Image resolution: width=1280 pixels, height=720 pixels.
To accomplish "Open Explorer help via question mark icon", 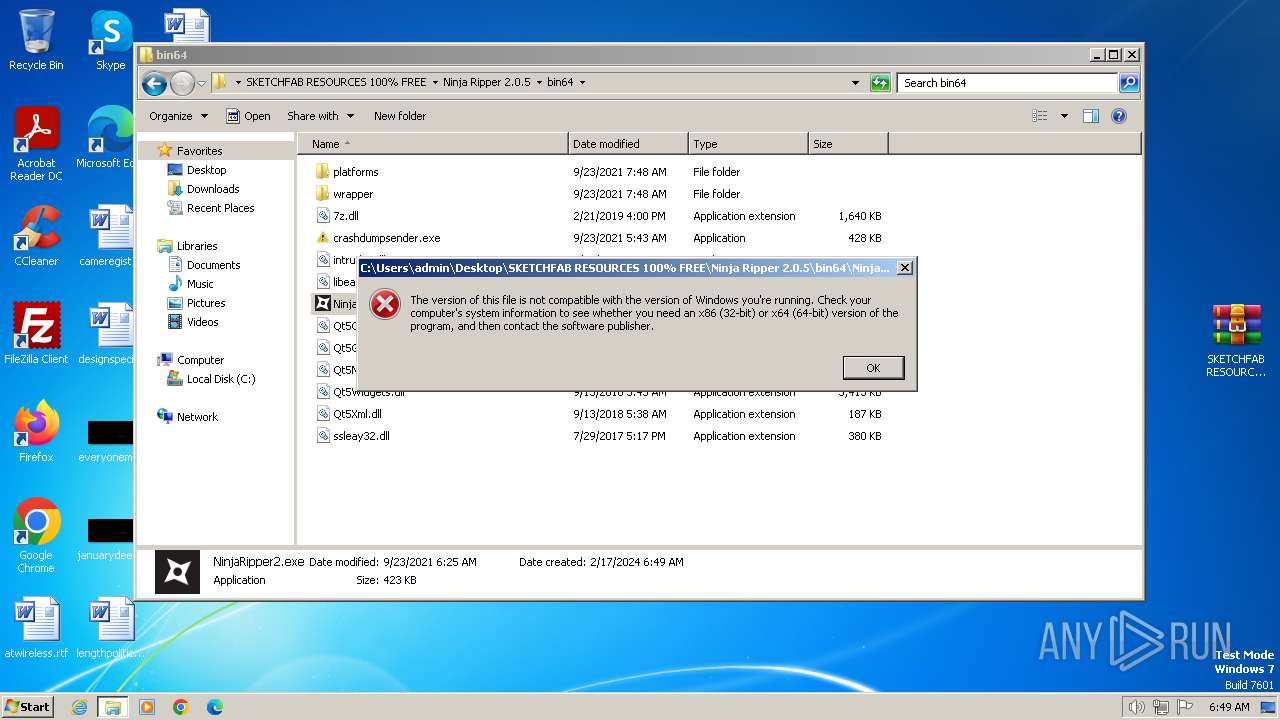I will pyautogui.click(x=1119, y=116).
